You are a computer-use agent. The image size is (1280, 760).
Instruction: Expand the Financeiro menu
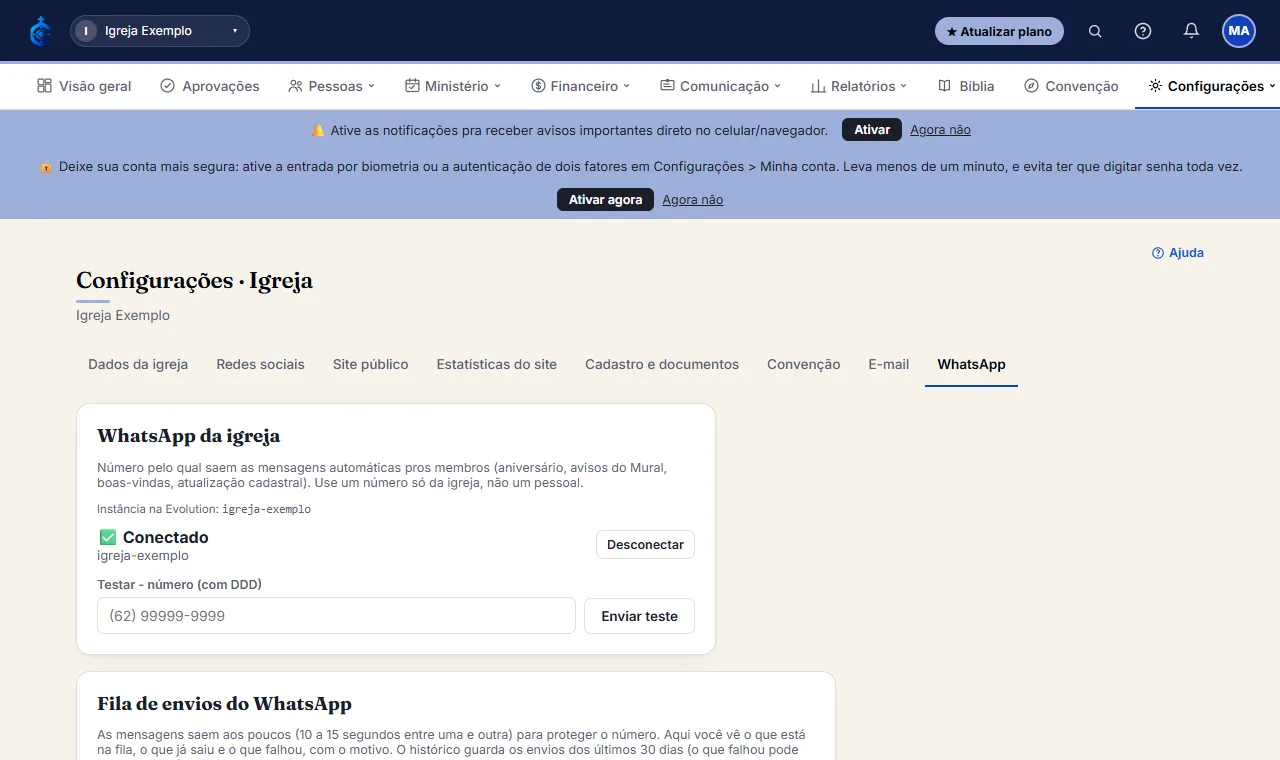click(581, 86)
